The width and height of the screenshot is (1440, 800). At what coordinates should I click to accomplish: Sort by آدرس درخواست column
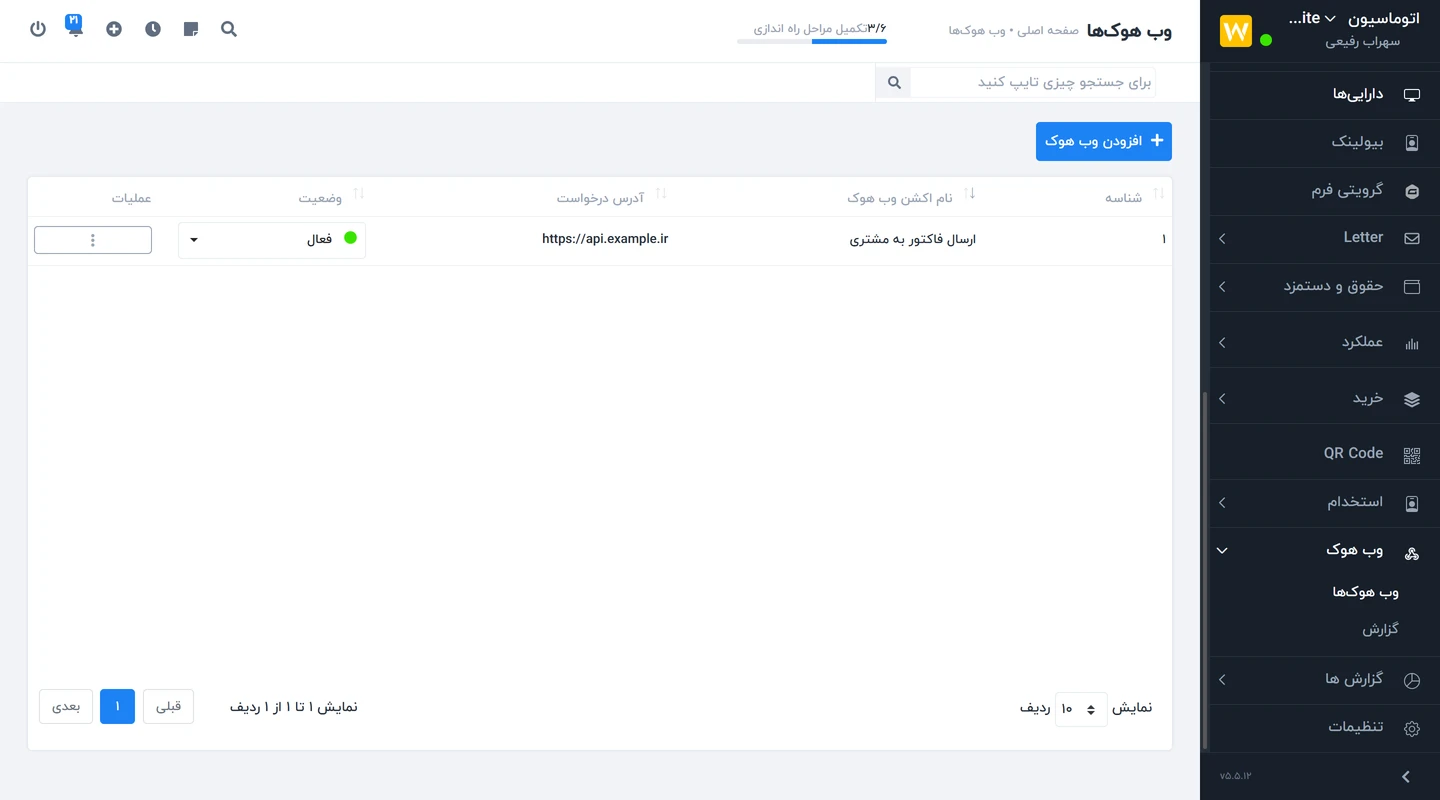click(661, 193)
